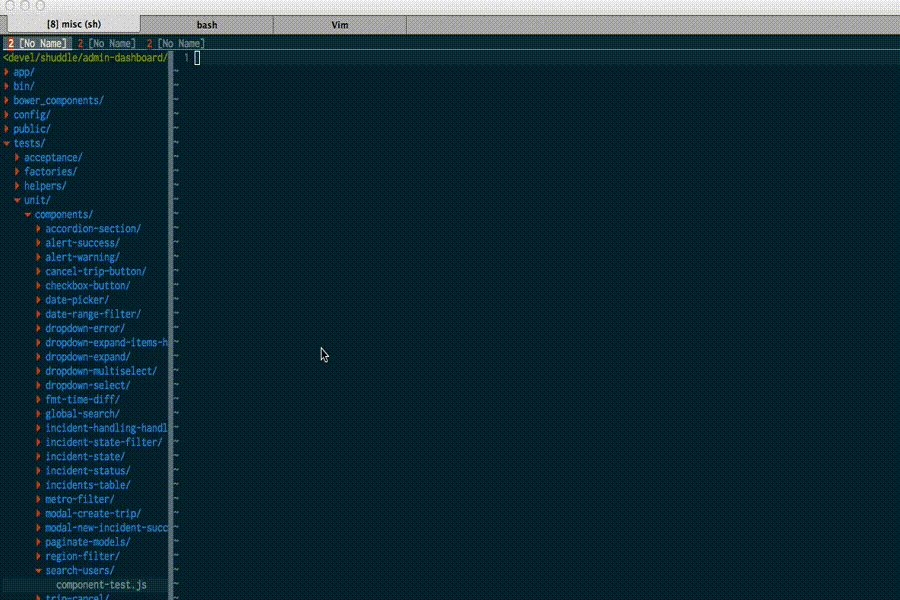The height and width of the screenshot is (600, 900).
Task: Select the incidents-table/ directory
Action: point(88,485)
